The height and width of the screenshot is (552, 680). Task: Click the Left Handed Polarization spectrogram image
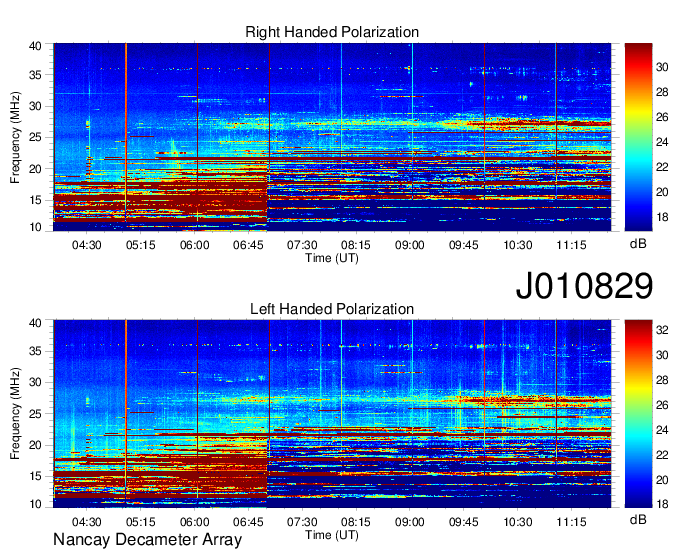click(x=332, y=414)
